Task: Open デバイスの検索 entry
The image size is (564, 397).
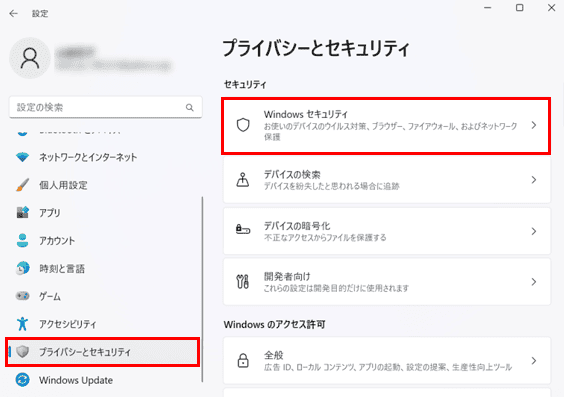Action: point(387,180)
